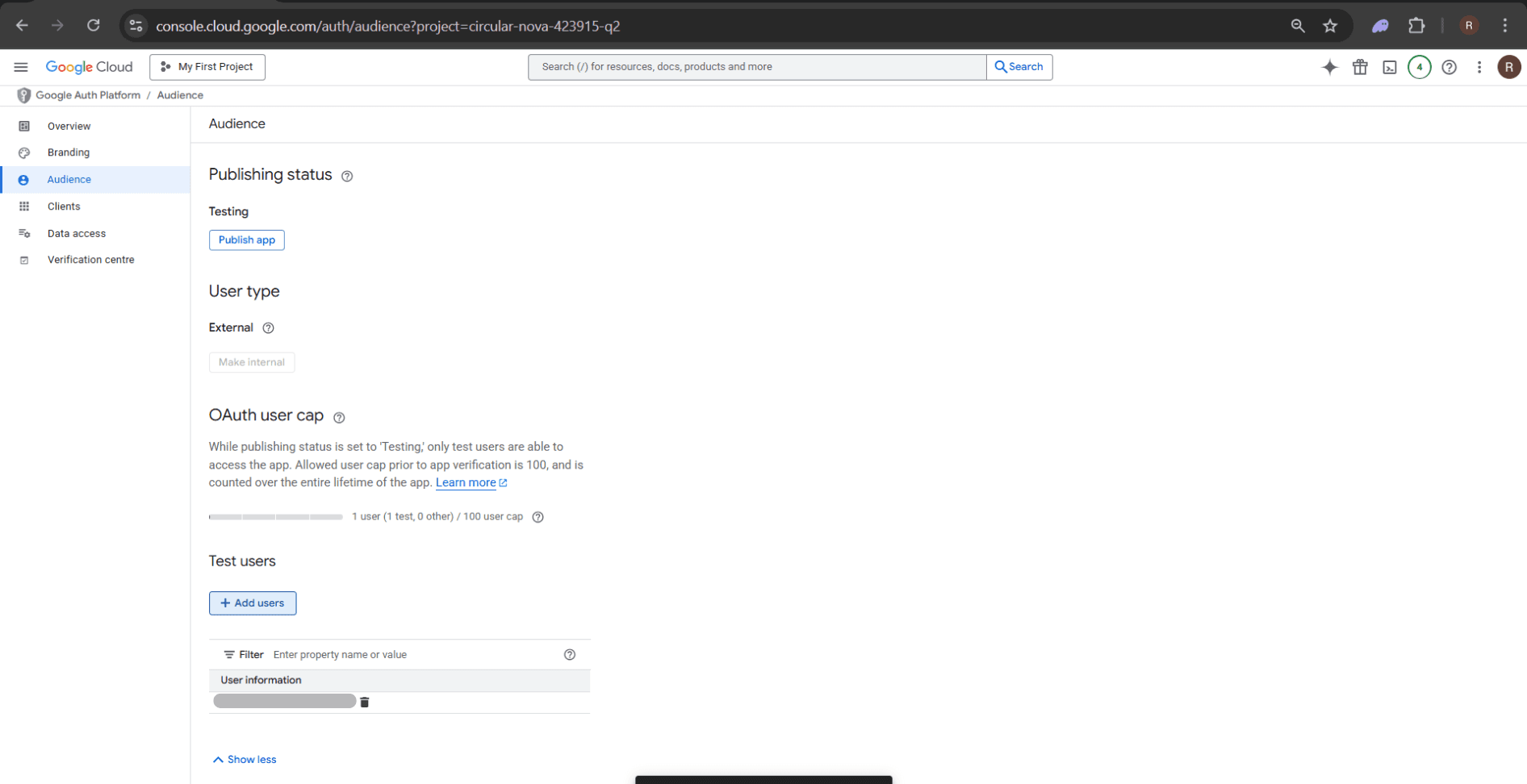Open the browser zoom magnifier icon
1527x784 pixels.
[x=1298, y=26]
